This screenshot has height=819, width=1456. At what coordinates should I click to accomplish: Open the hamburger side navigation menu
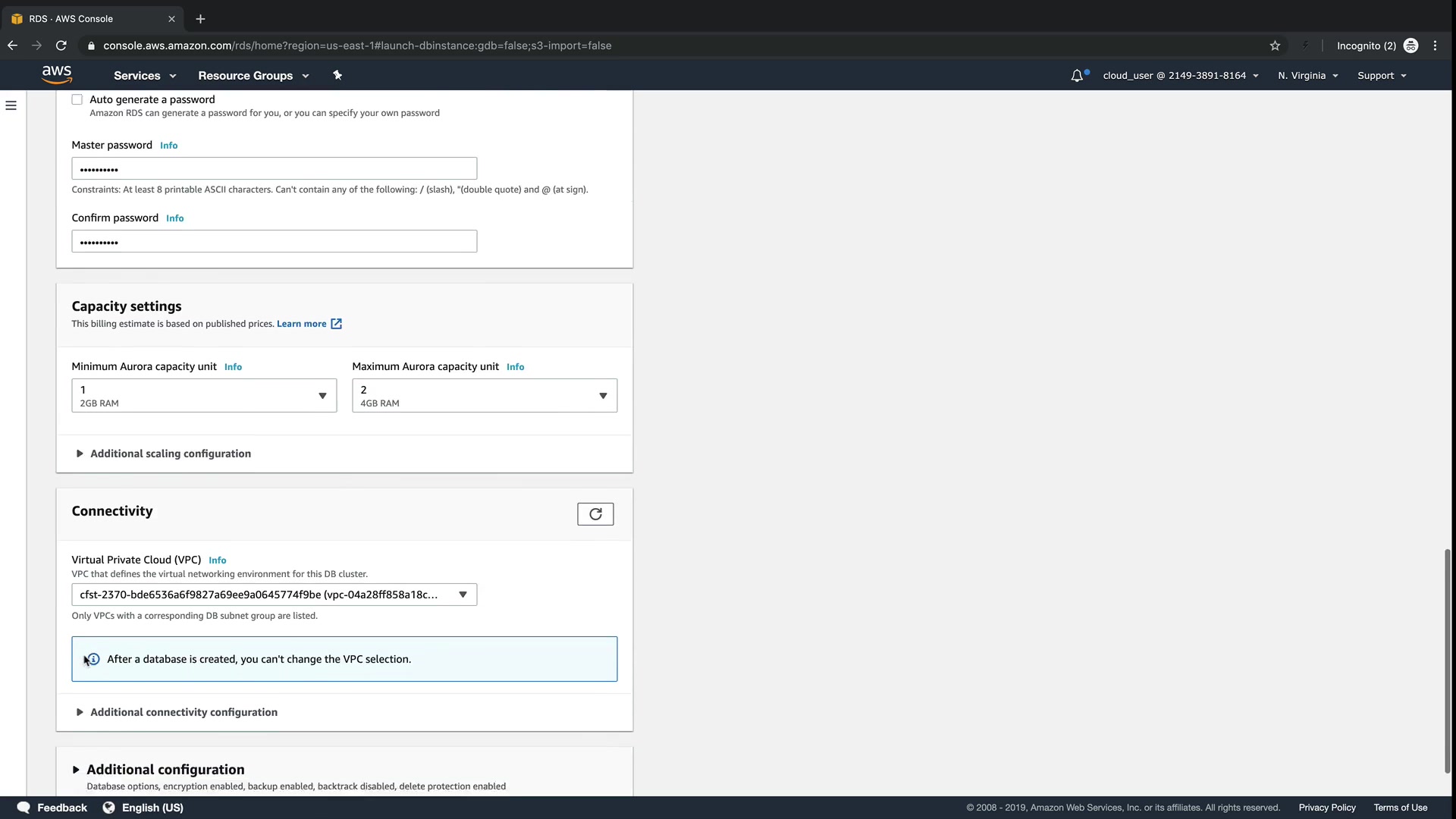11,105
